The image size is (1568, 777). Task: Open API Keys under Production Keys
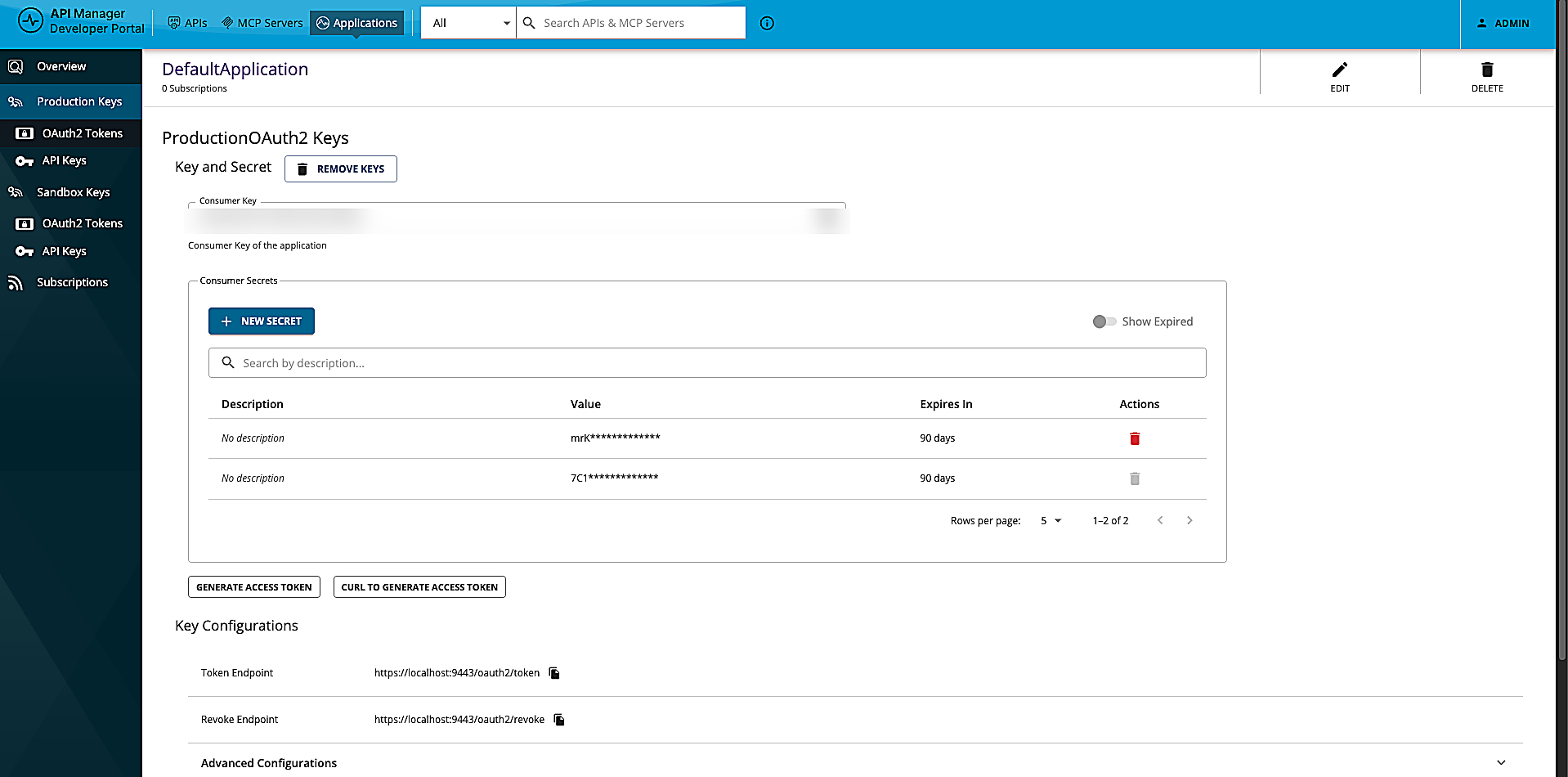pyautogui.click(x=71, y=161)
